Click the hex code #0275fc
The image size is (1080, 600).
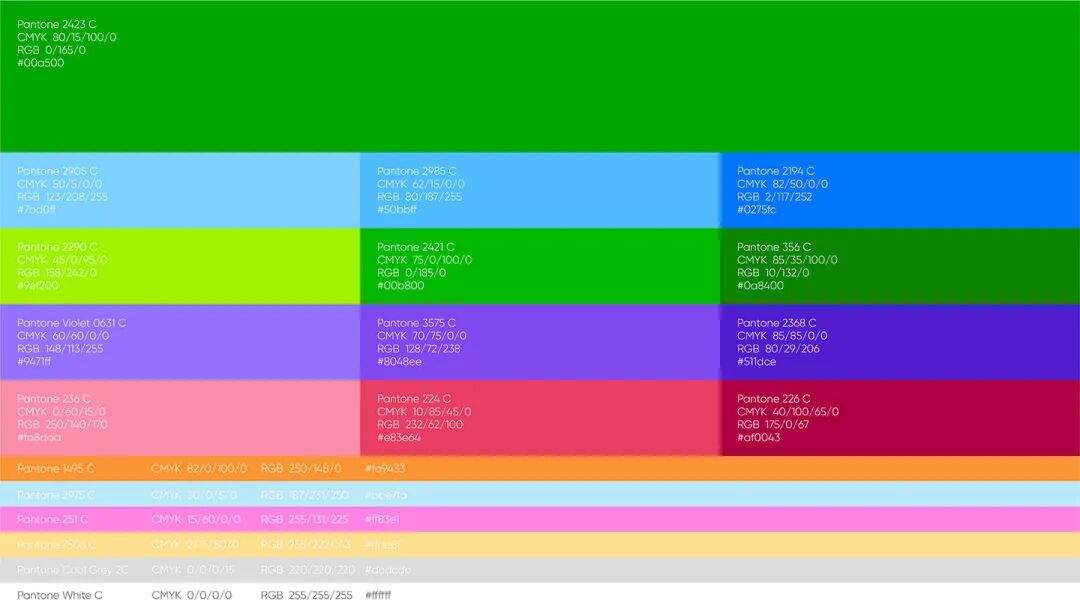[756, 209]
